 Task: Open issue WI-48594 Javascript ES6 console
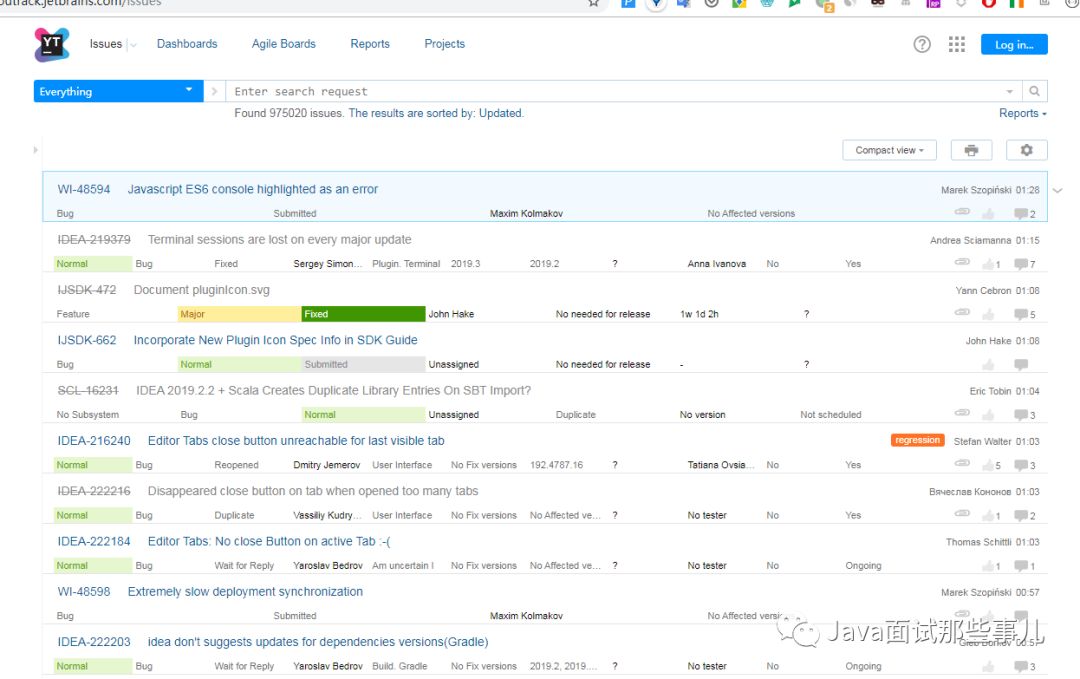pos(253,189)
